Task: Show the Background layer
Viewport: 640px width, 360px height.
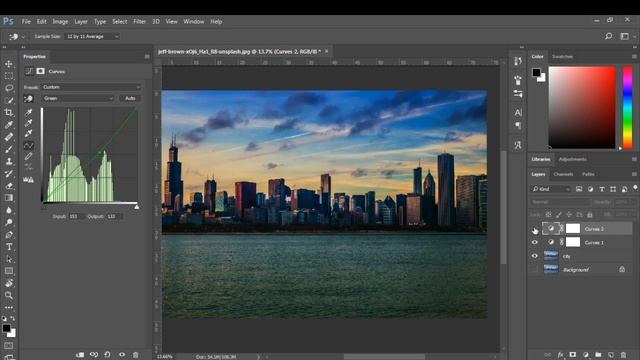Action: coord(535,269)
